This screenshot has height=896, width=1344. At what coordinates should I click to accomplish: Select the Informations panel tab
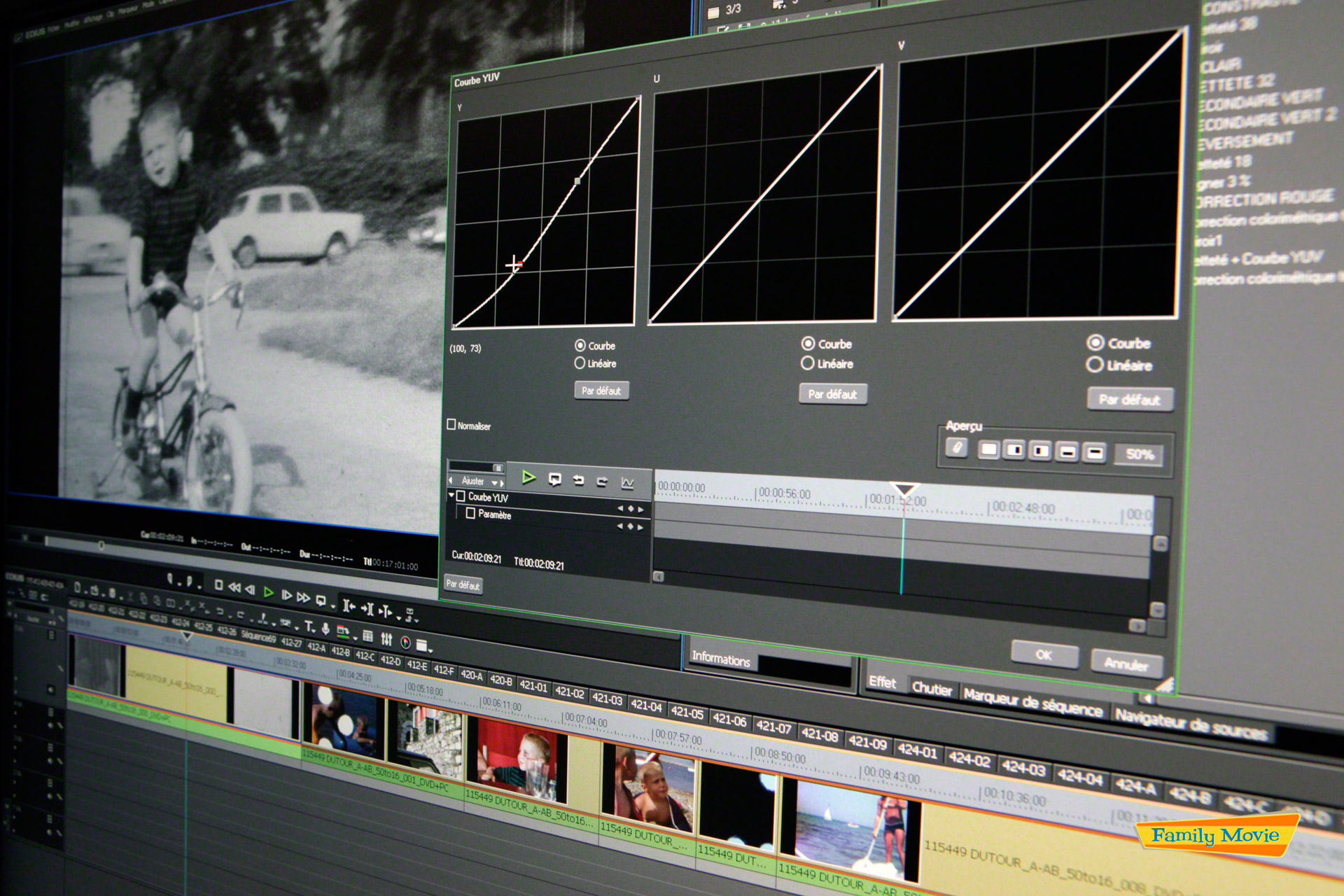[720, 659]
